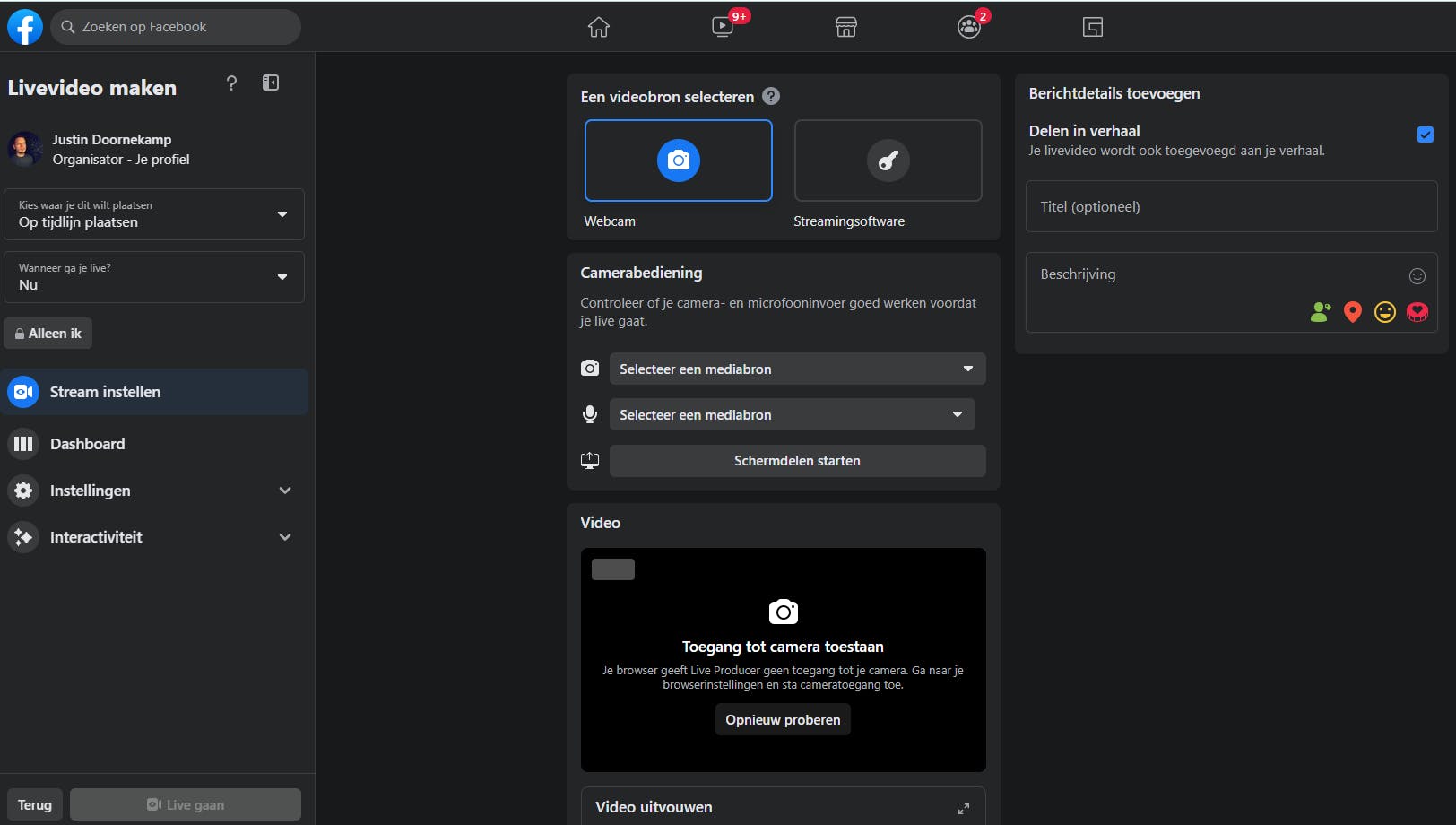The height and width of the screenshot is (825, 1456).
Task: Open the Home feed icon
Action: pos(599,27)
